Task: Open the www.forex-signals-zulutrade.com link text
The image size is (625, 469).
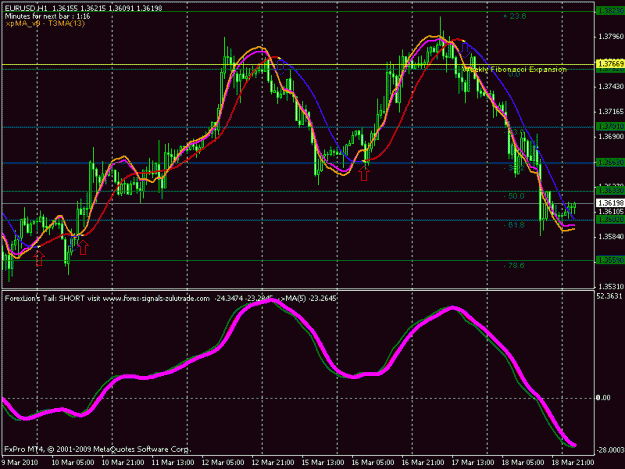Action: pyautogui.click(x=156, y=298)
